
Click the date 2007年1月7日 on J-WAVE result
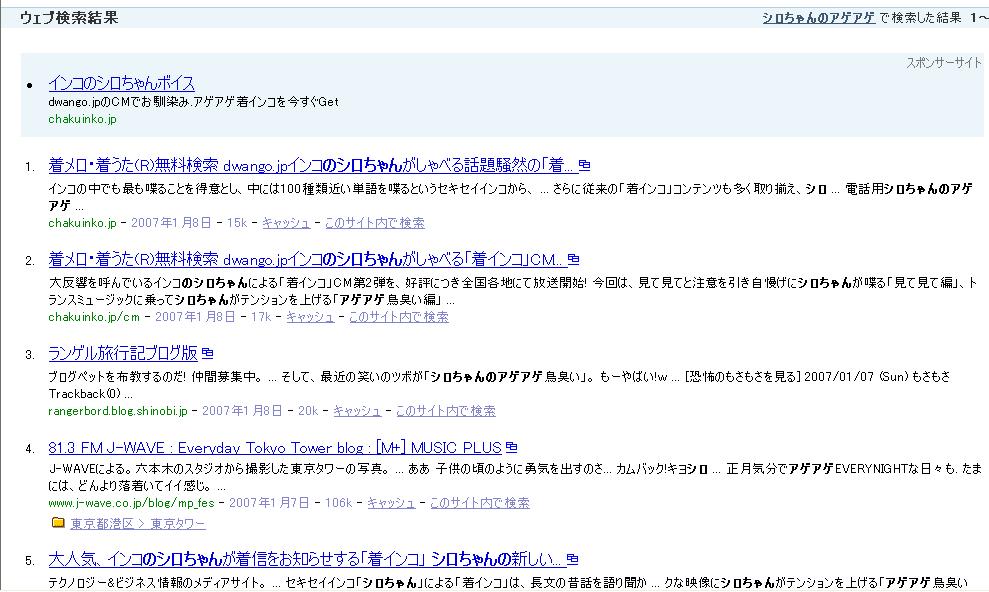point(269,502)
